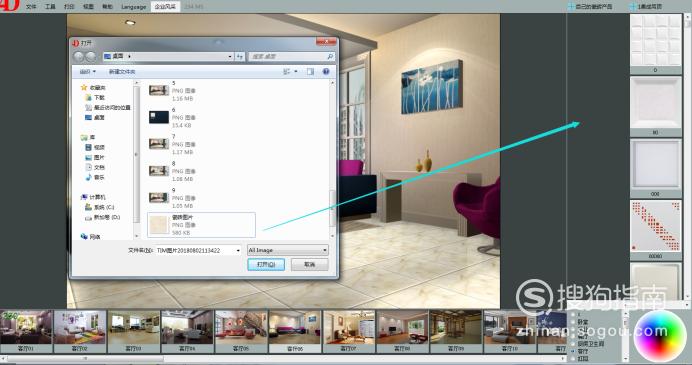Select ceiling texture labeled 00
Image resolution: width=692 pixels, height=365 pixels.
point(655,103)
